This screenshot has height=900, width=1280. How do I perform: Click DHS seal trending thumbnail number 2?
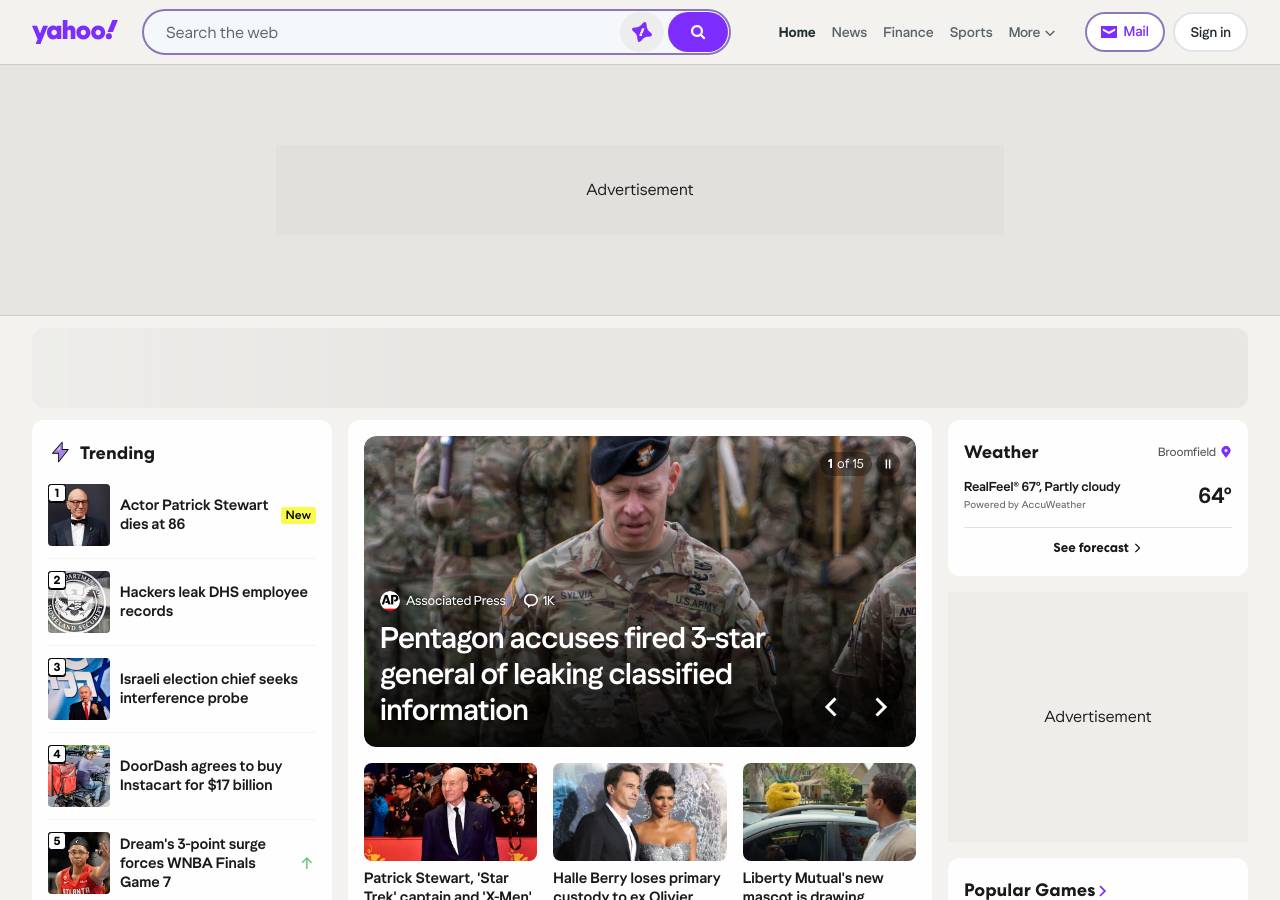pos(79,602)
